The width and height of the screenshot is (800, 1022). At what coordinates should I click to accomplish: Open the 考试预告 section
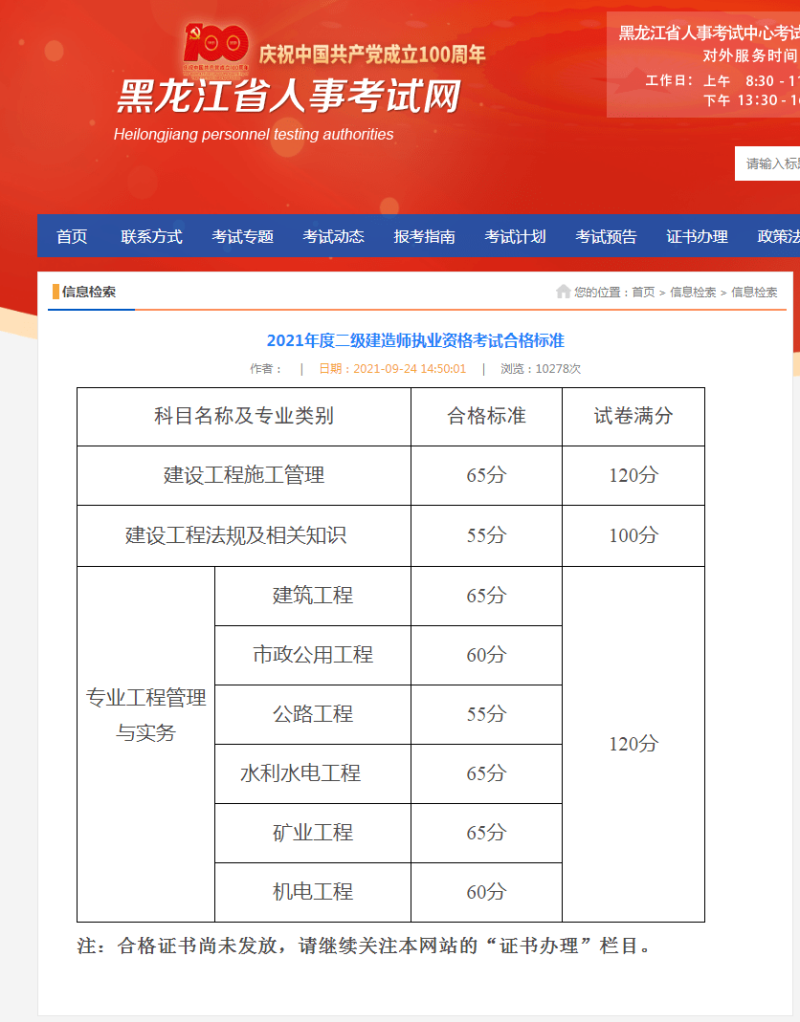click(605, 236)
